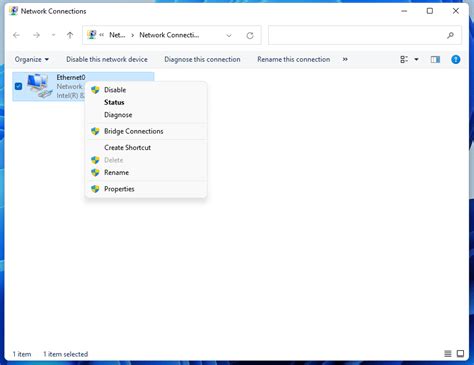474x365 pixels.
Task: Uncheck the Ethernet0 item checkbox
Action: [18, 86]
